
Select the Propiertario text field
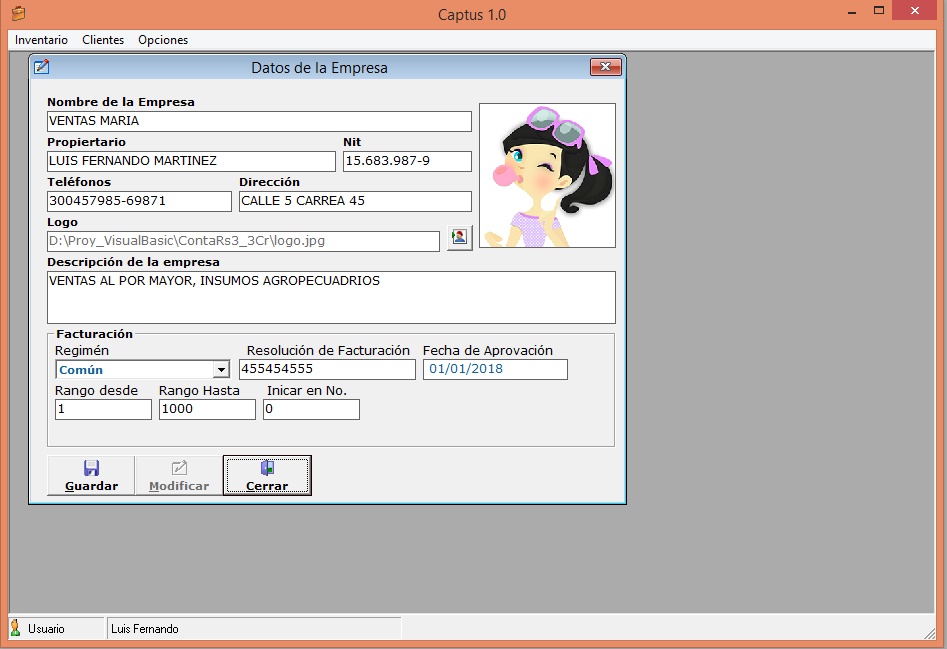point(191,161)
